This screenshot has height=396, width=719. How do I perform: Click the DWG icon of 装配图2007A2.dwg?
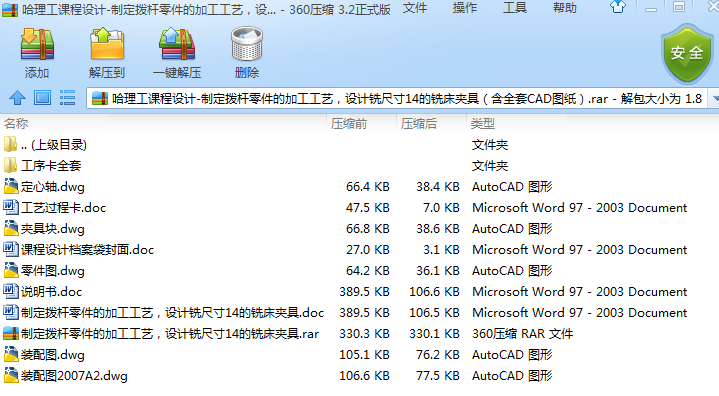(x=11, y=375)
